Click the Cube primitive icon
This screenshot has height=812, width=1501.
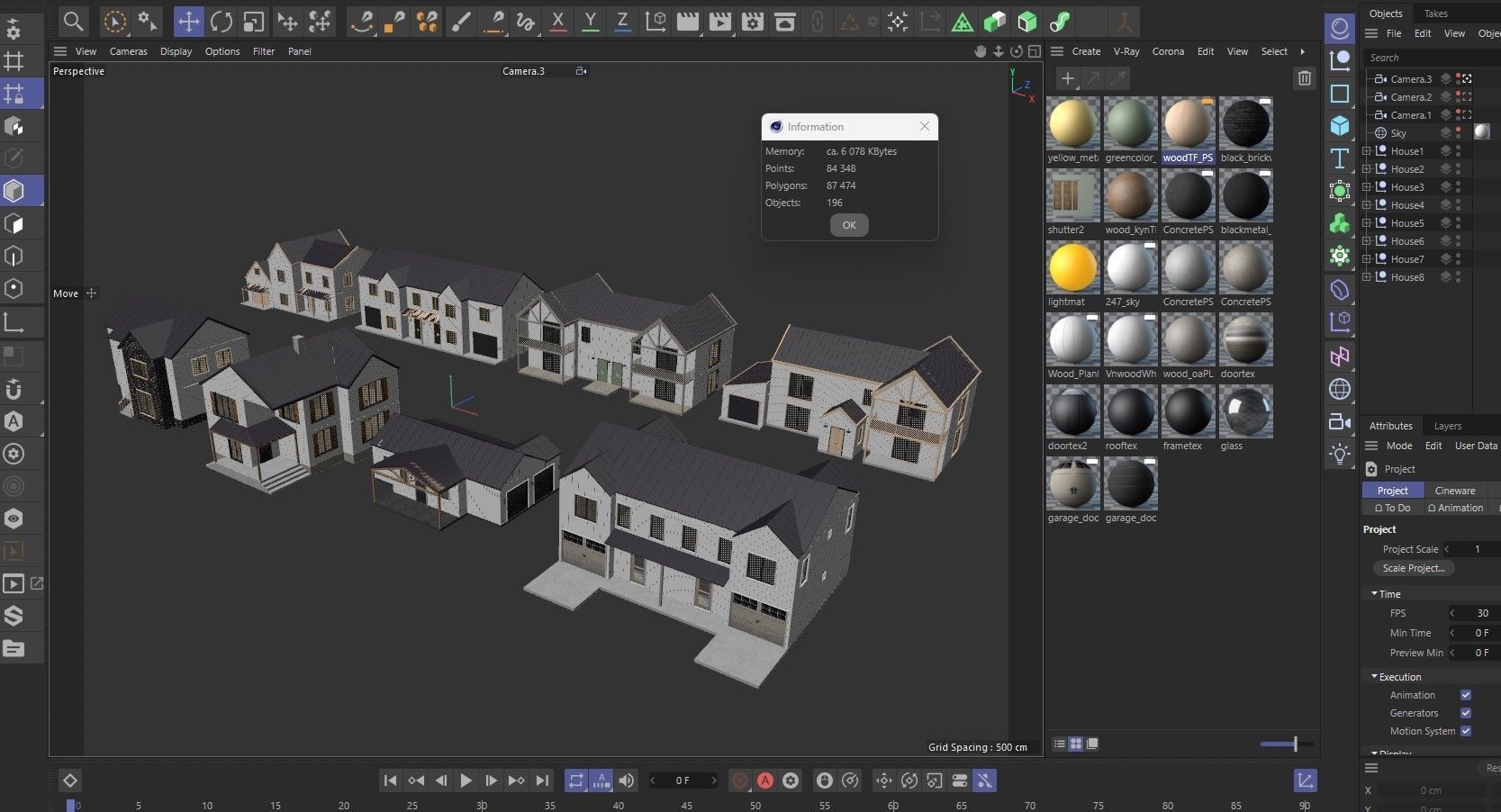pyautogui.click(x=1340, y=125)
